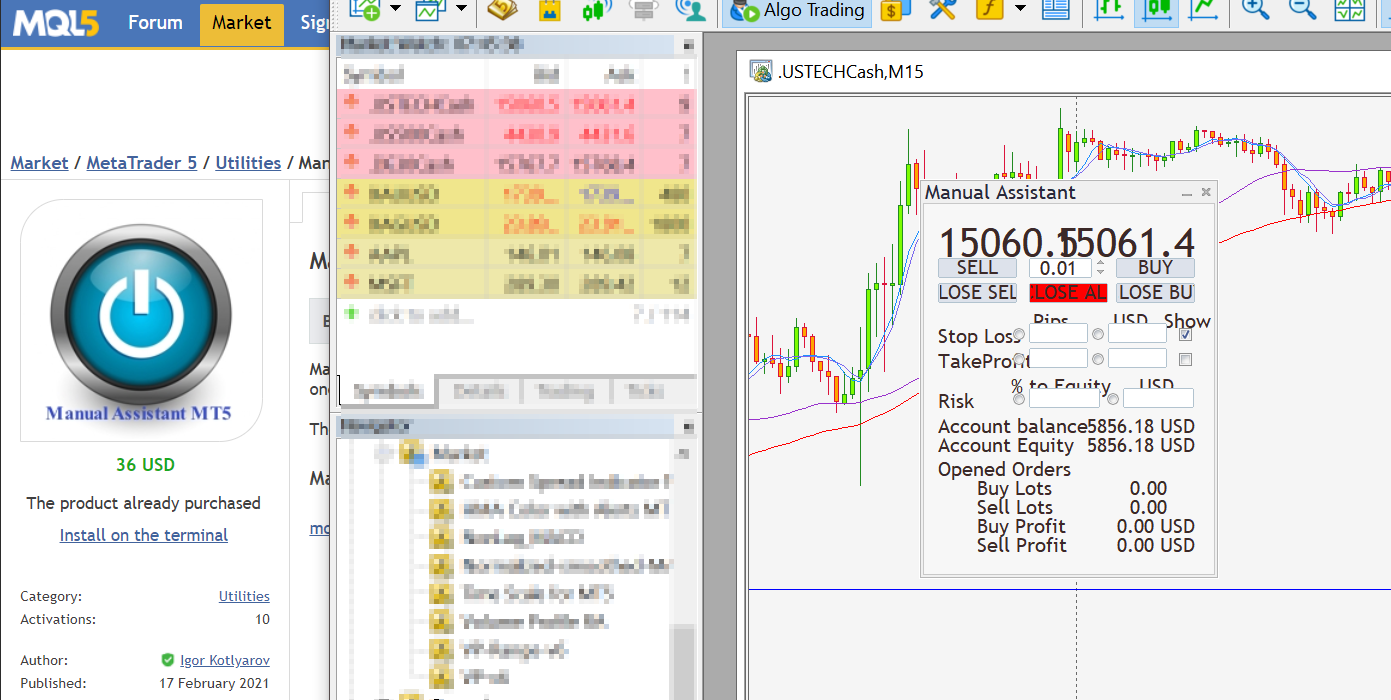Screen dimensions: 1391x700
Task: Click the green candlestick signal icon
Action: pos(598,10)
